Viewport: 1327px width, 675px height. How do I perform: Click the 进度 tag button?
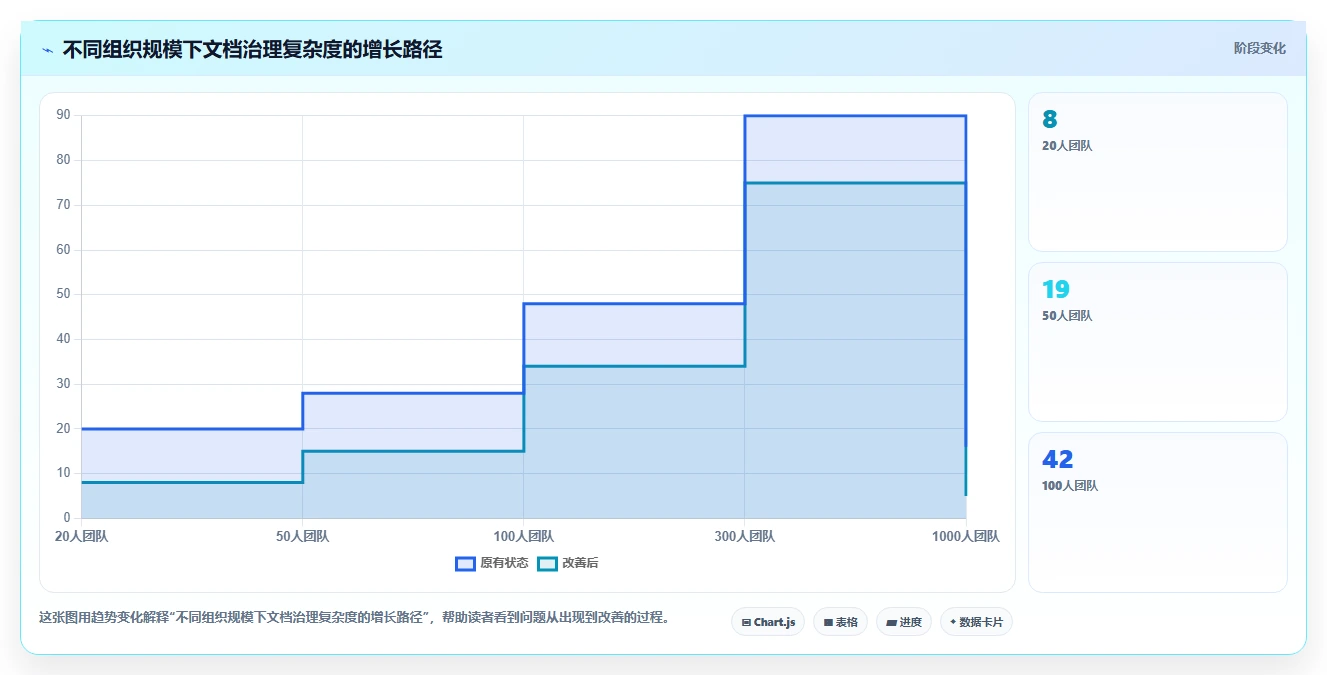[x=904, y=622]
